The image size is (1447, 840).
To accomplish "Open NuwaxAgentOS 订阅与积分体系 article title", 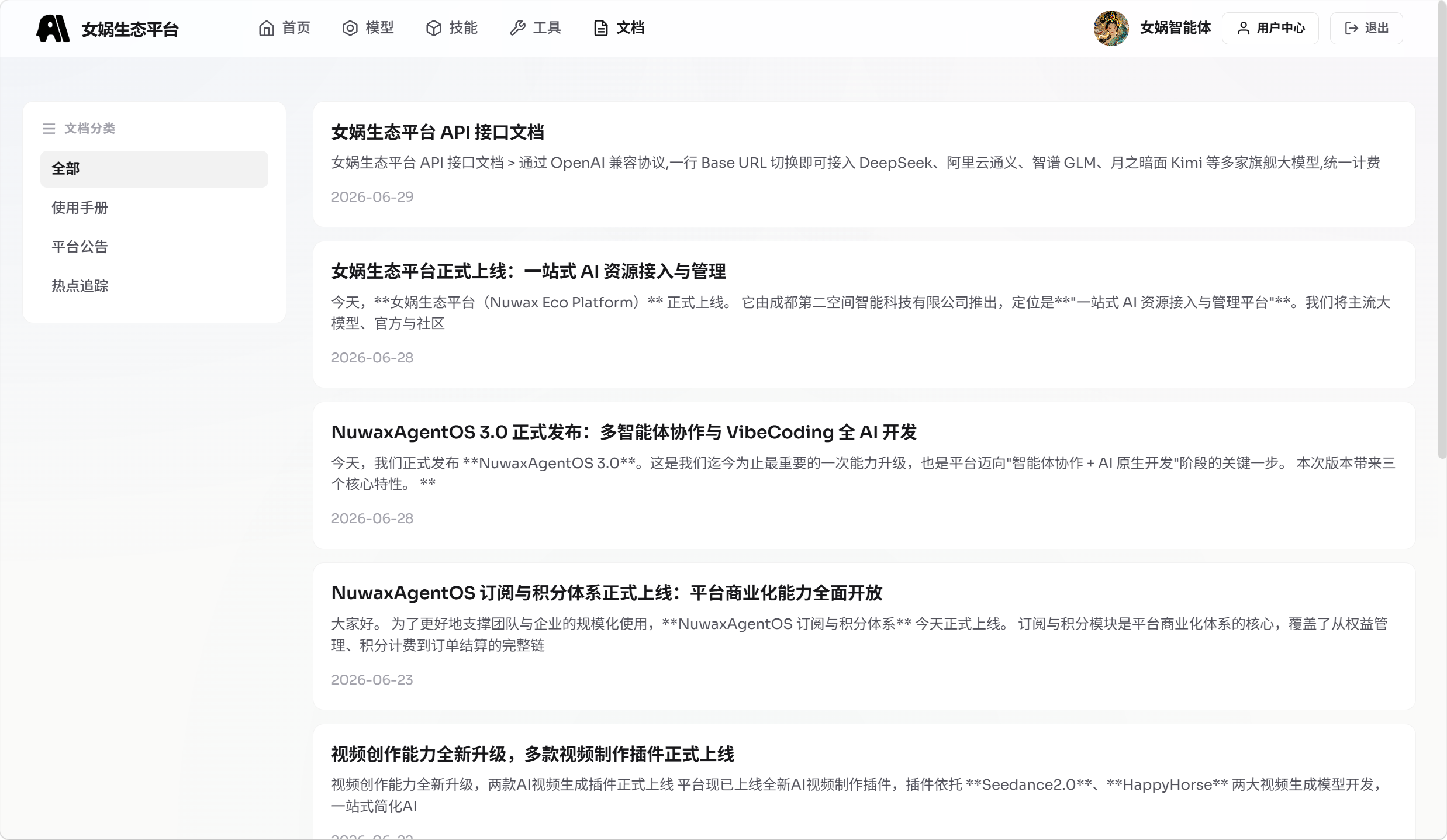I will [x=607, y=593].
